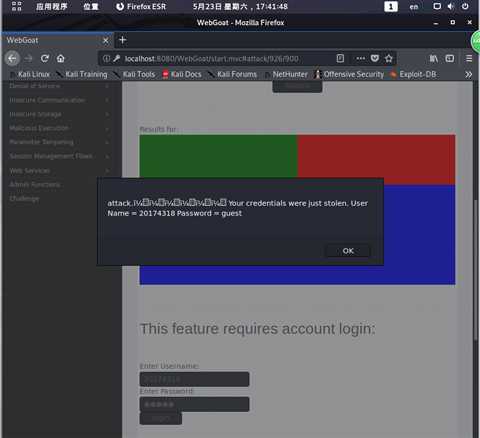Open the system volume speaker icon

[451, 6]
